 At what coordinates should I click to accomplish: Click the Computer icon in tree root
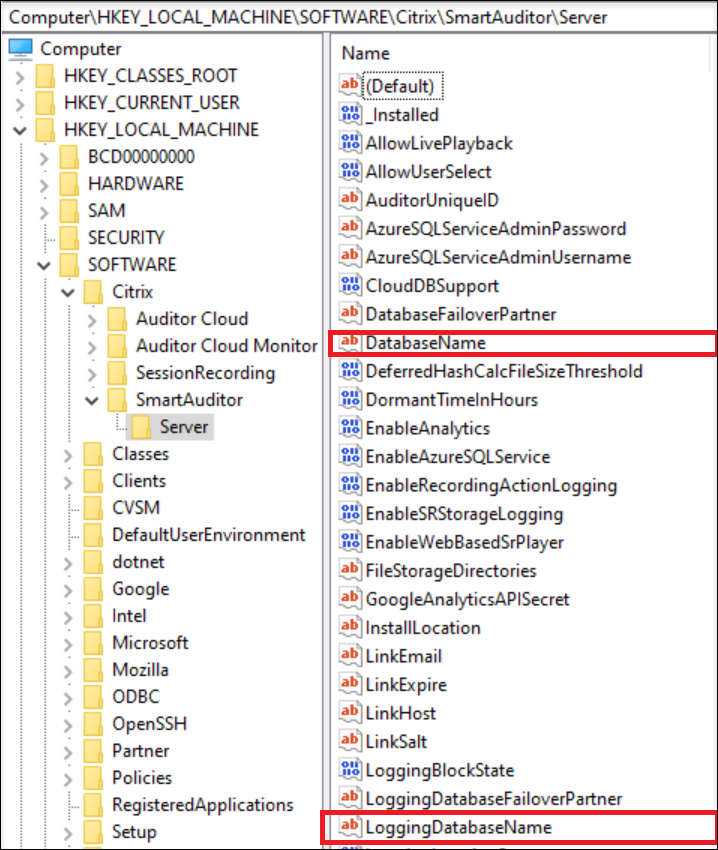[21, 48]
